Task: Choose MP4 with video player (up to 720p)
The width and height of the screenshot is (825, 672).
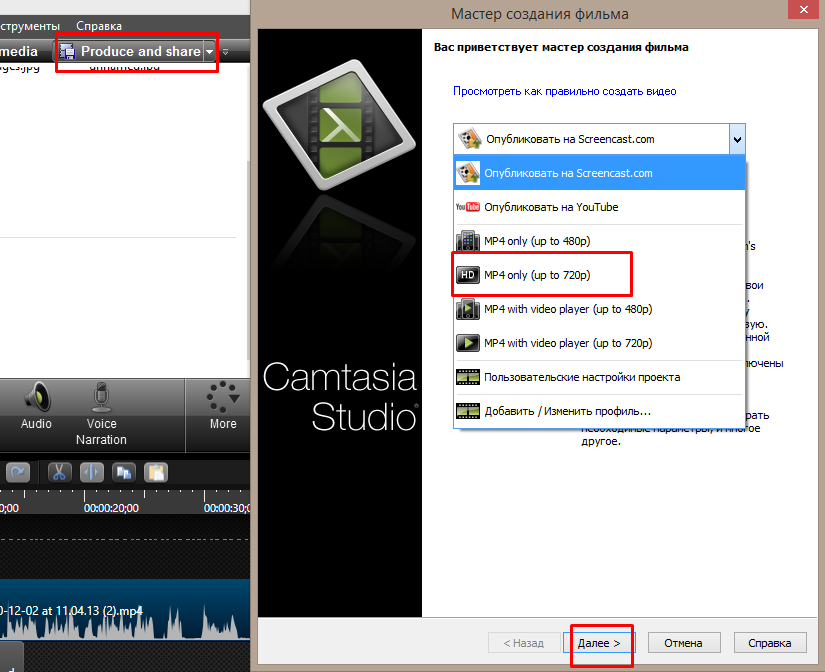Action: click(599, 343)
